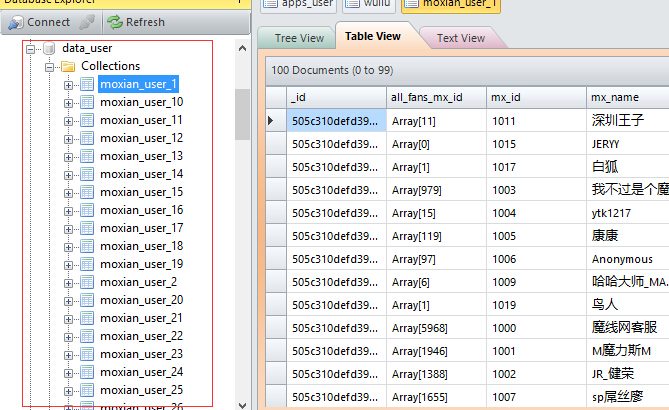The image size is (669, 410).
Task: Expand the moxian_user_11 collection
Action: tap(68, 121)
